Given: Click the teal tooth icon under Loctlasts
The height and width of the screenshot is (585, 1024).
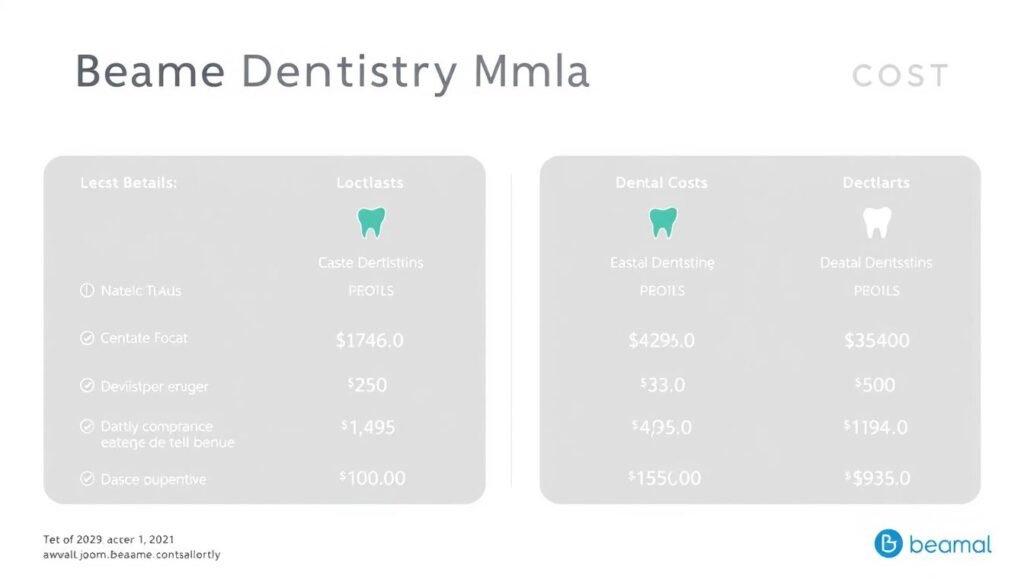Looking at the screenshot, I should [x=370, y=222].
